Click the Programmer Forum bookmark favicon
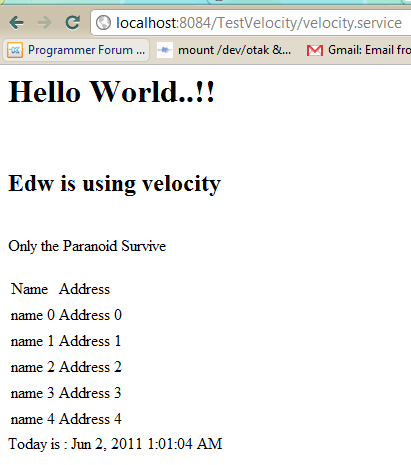The image size is (411, 465). click(15, 50)
